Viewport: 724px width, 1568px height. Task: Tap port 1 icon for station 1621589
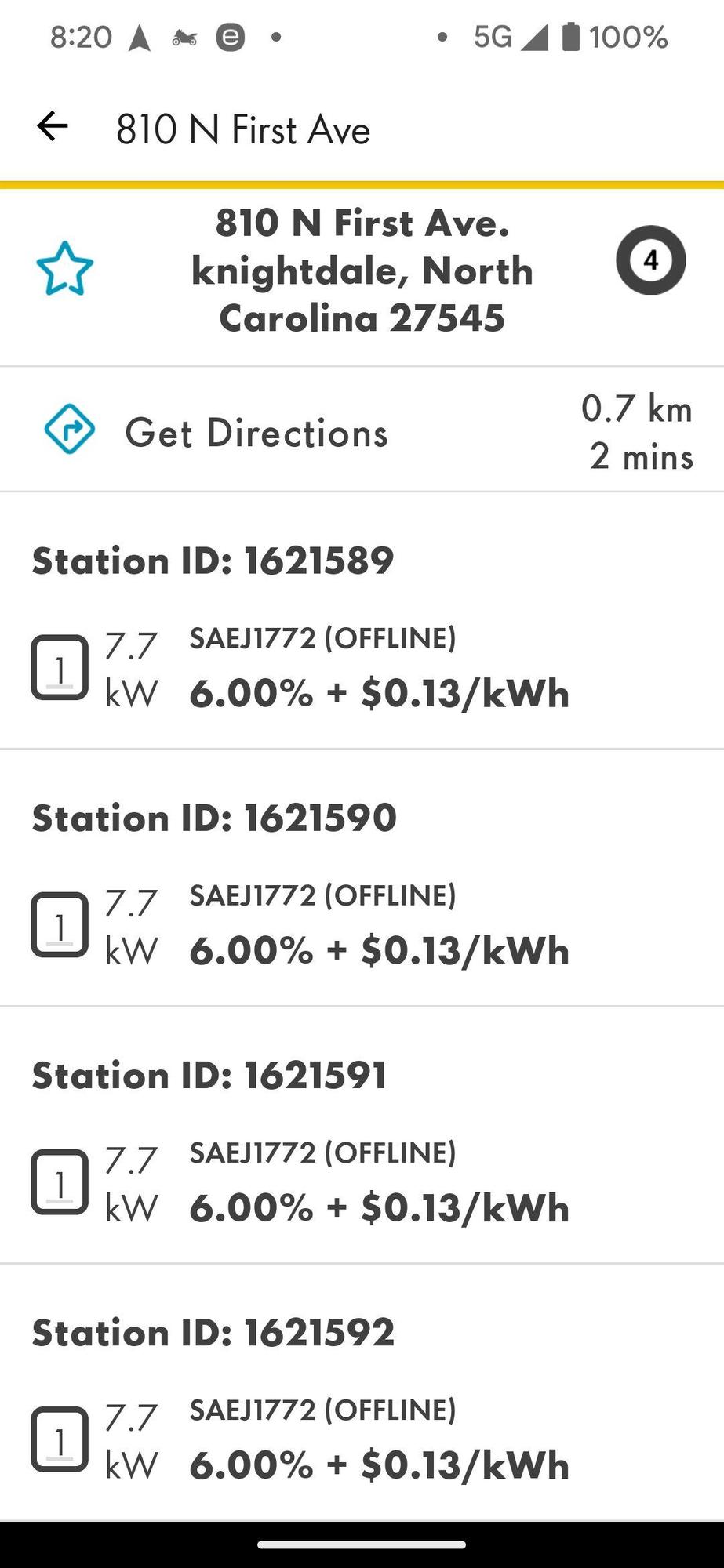[60, 667]
